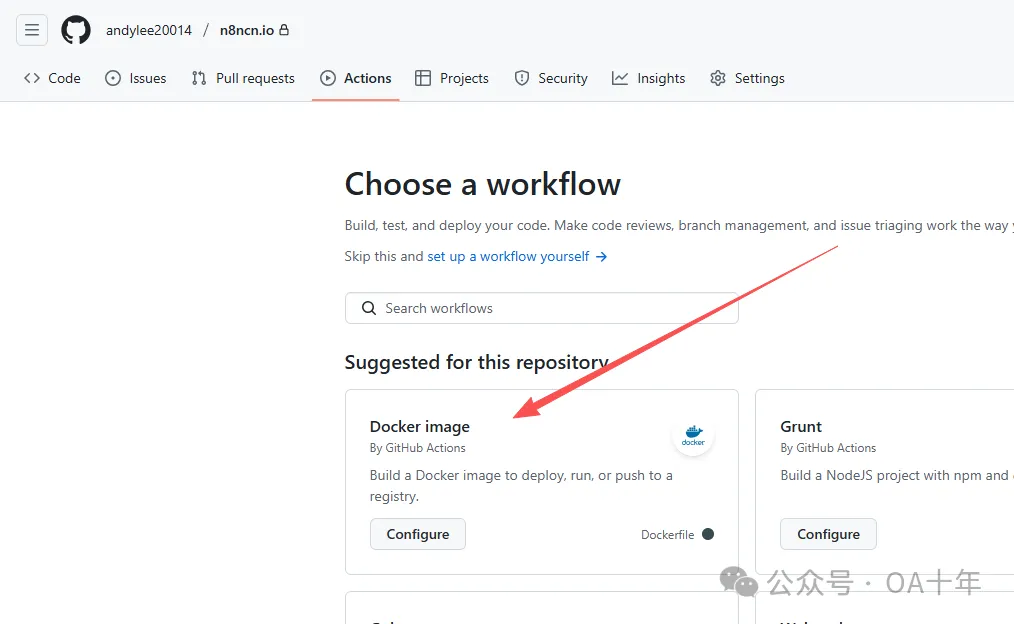1014x624 pixels.
Task: Click 'By GitHub Actions' under Grunt
Action: (x=828, y=447)
